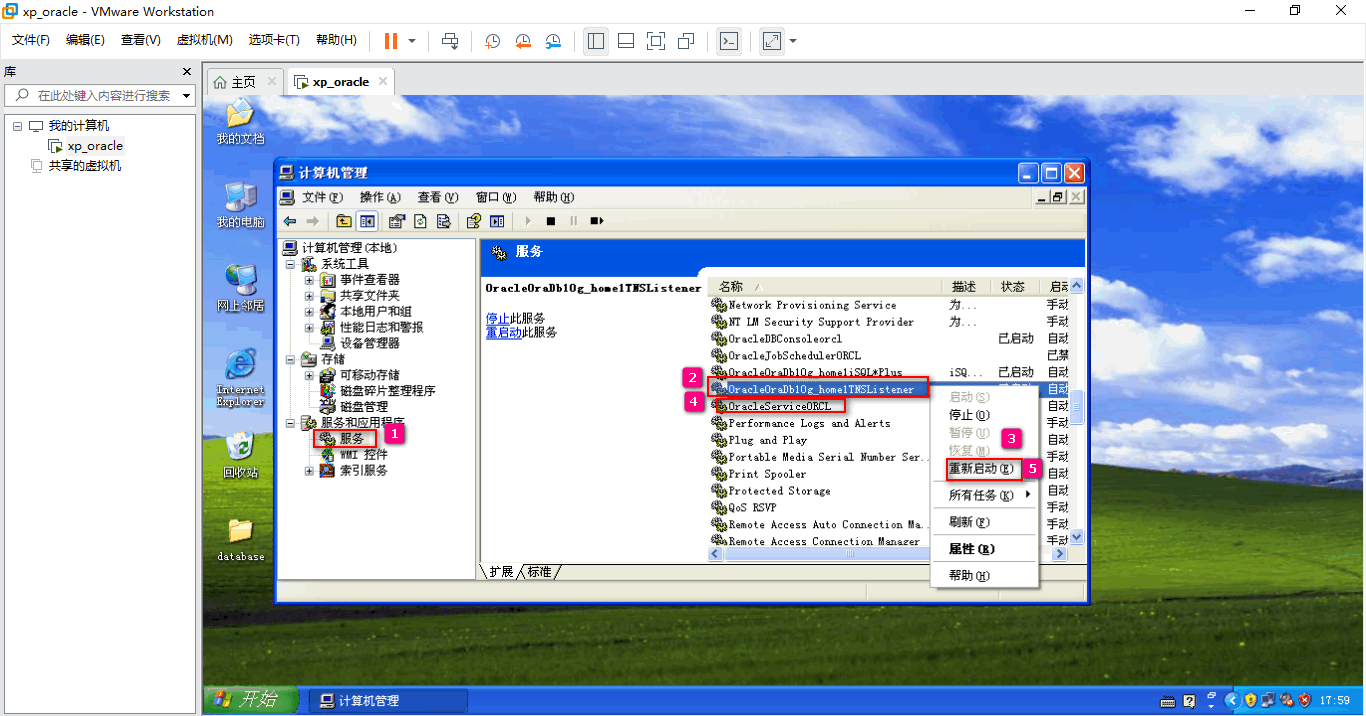Expand 本地用户和组 tree node

pos(309,312)
